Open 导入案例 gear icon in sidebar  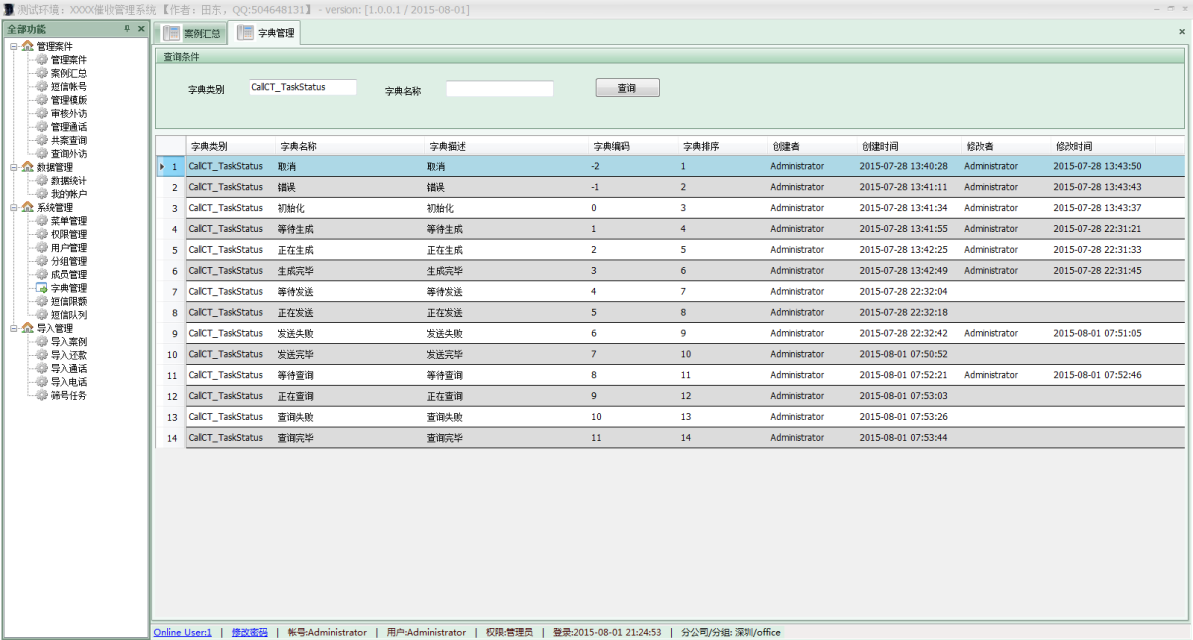click(x=42, y=342)
